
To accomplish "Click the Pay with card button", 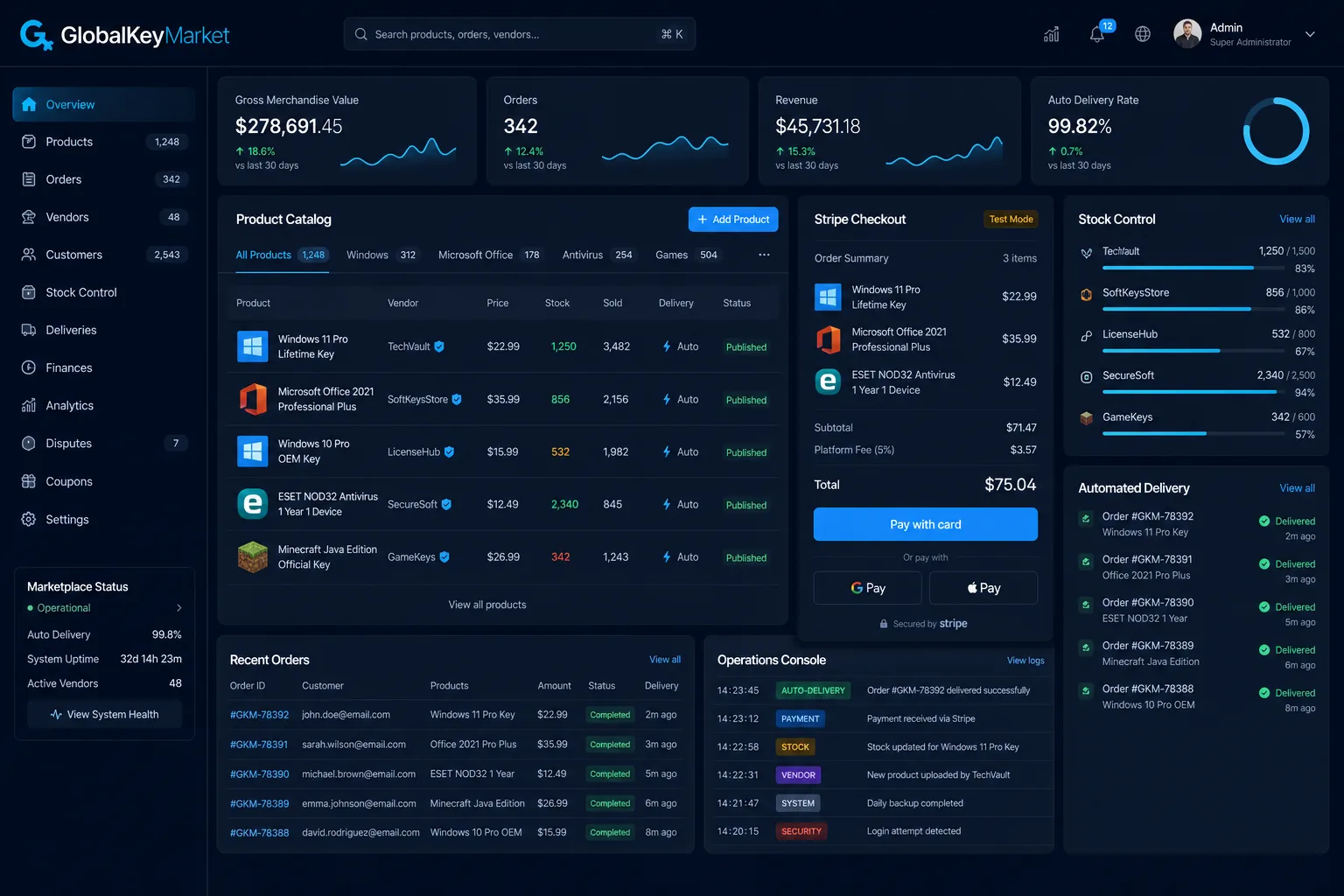I will 926,524.
